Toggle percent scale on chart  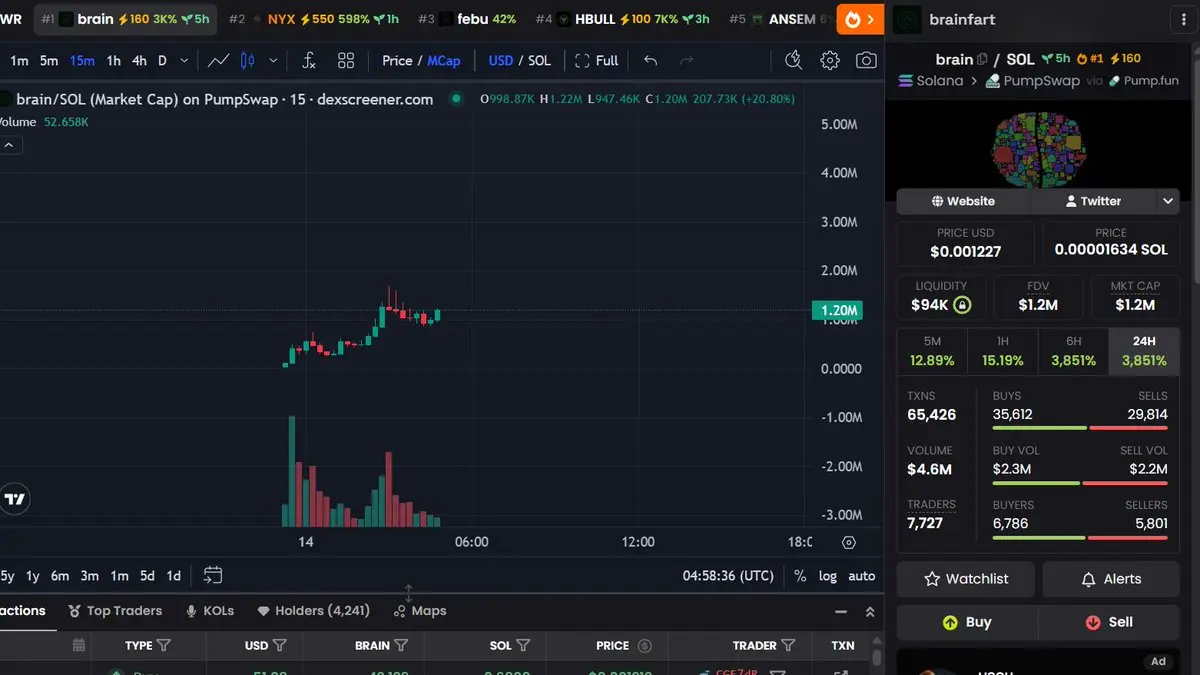click(x=800, y=576)
